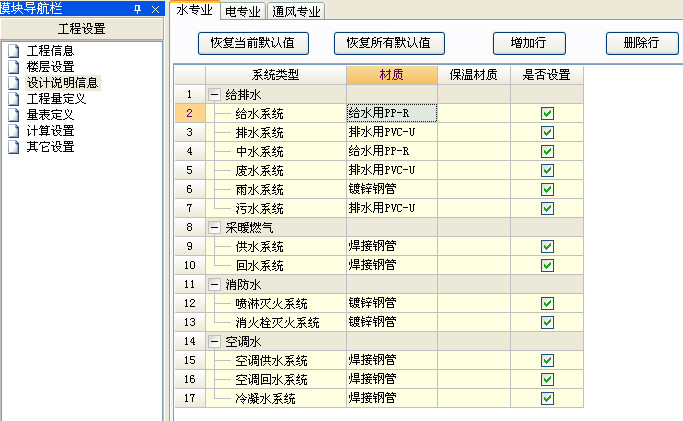Uncheck 是否设置 for 雨水系统

(547, 189)
